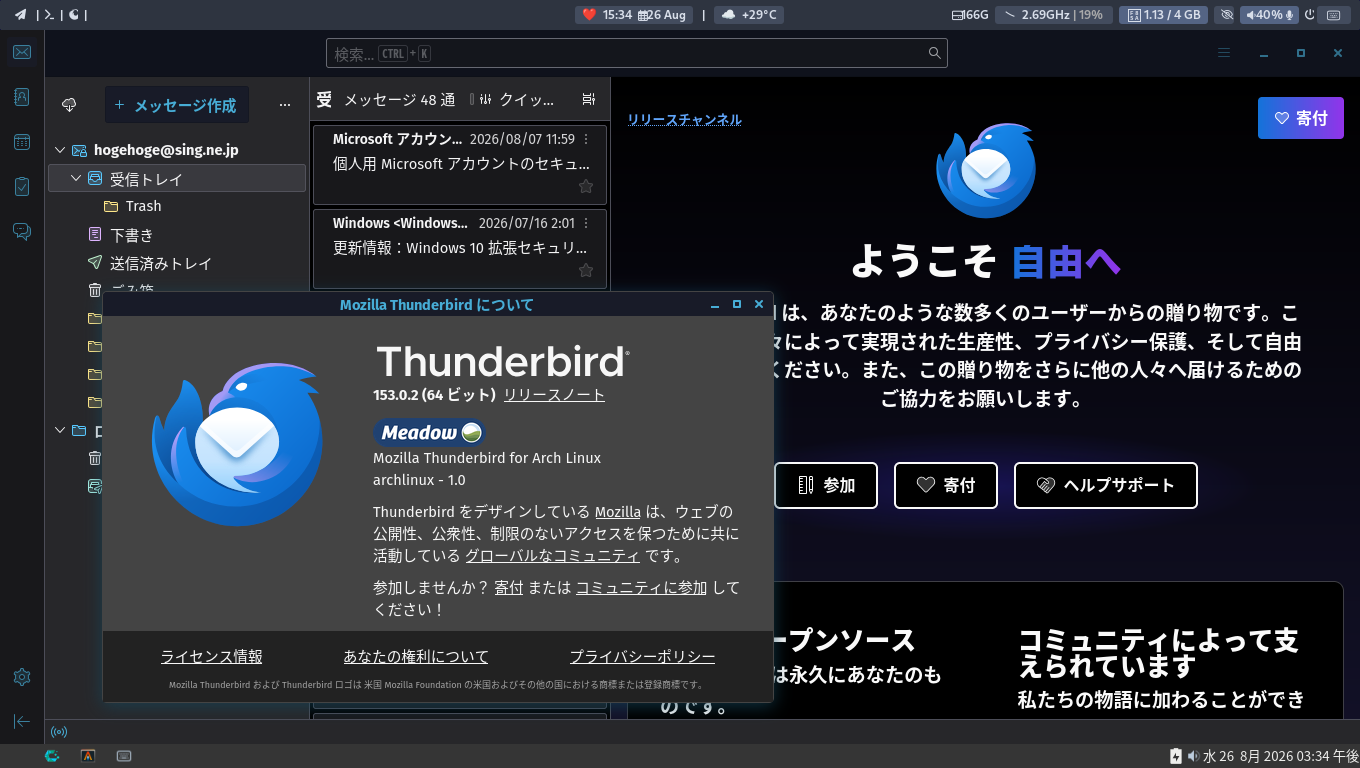
Task: Click the 1.13 / 4 GB memory indicator
Action: pos(1164,14)
